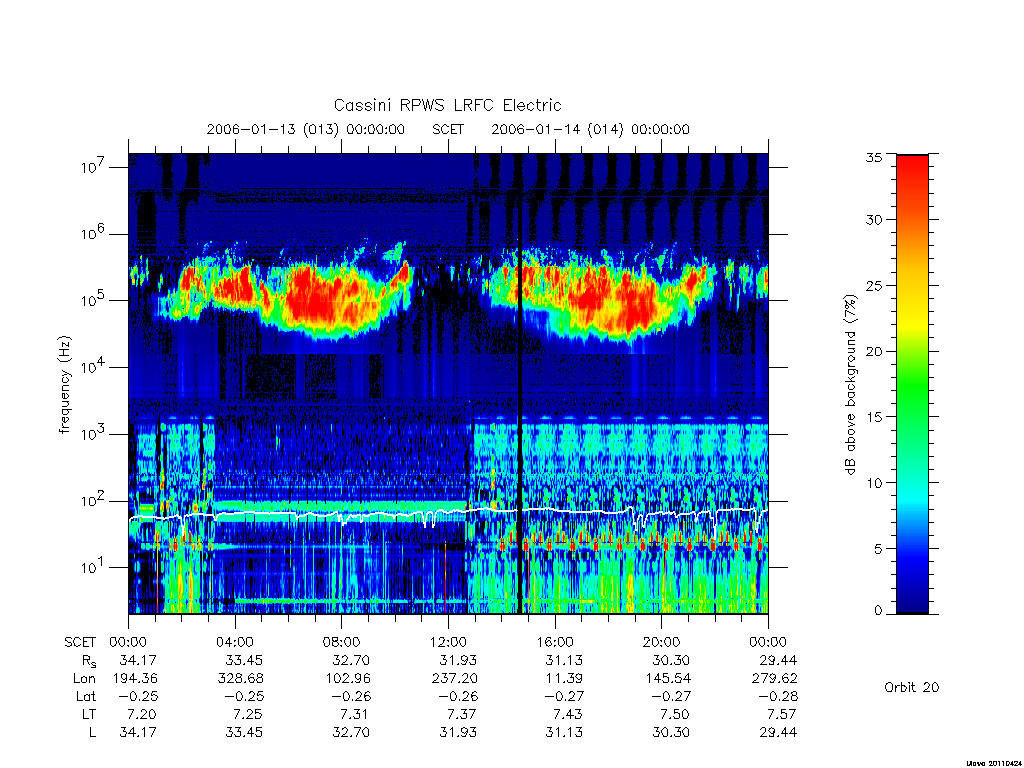Click the Lon value "194.36"
Viewport: 1024px width, 768px height.
135,679
